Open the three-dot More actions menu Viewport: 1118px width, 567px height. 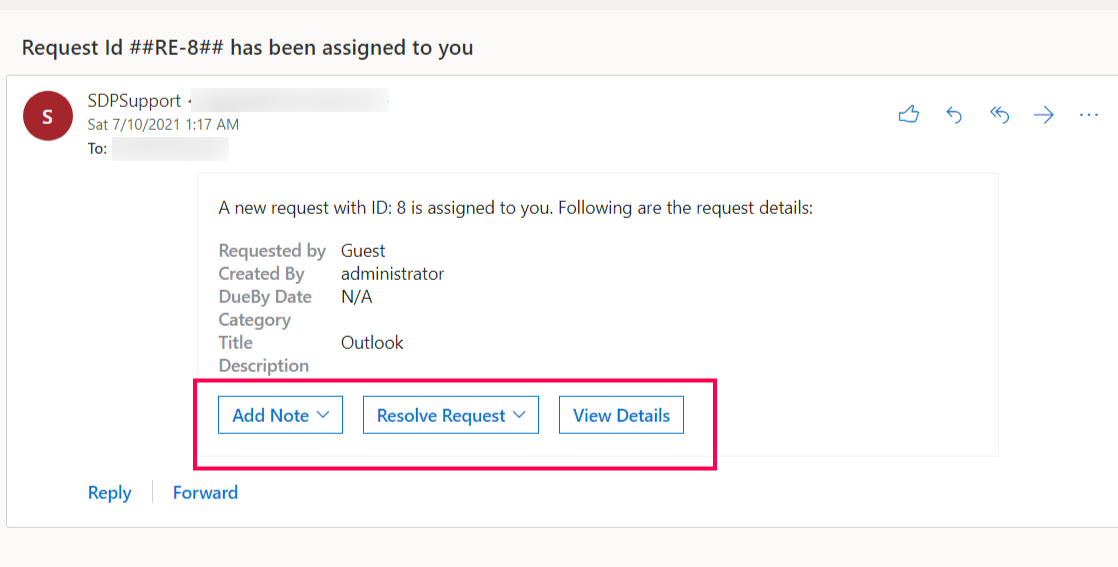(x=1089, y=114)
